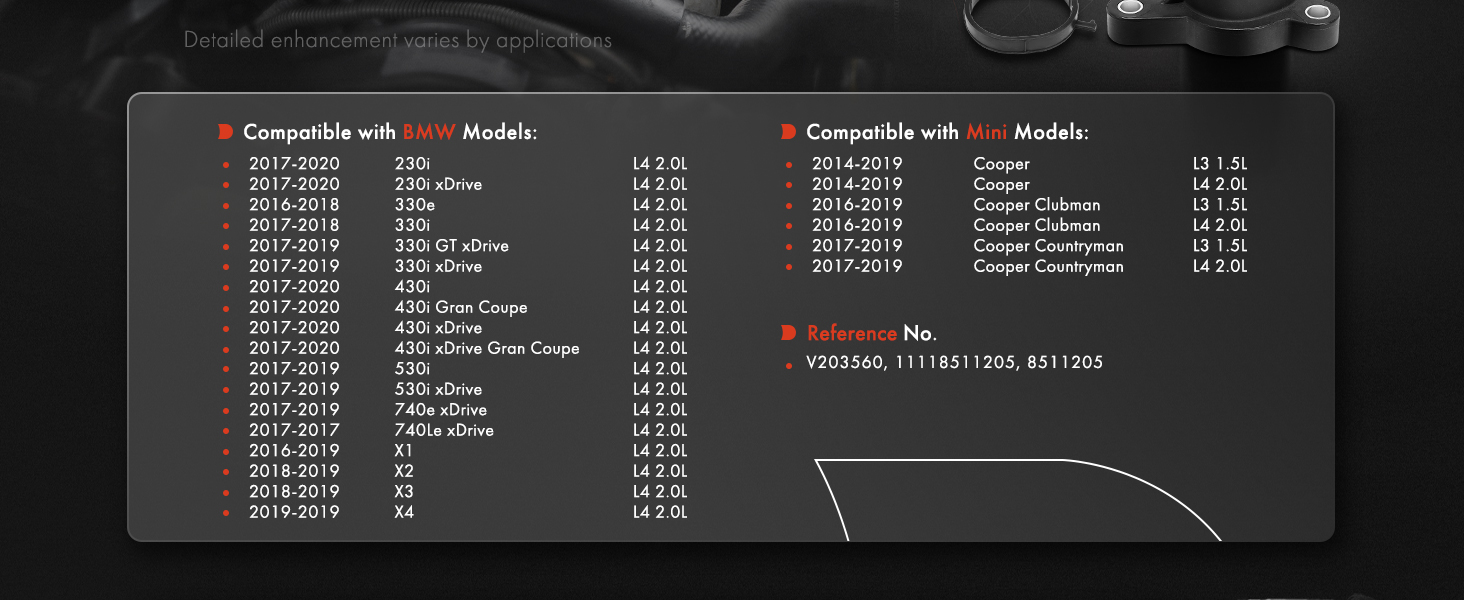Select the 2014-2019 year range for Cooper L3 1.5L
Image resolution: width=1464 pixels, height=600 pixels.
click(857, 164)
